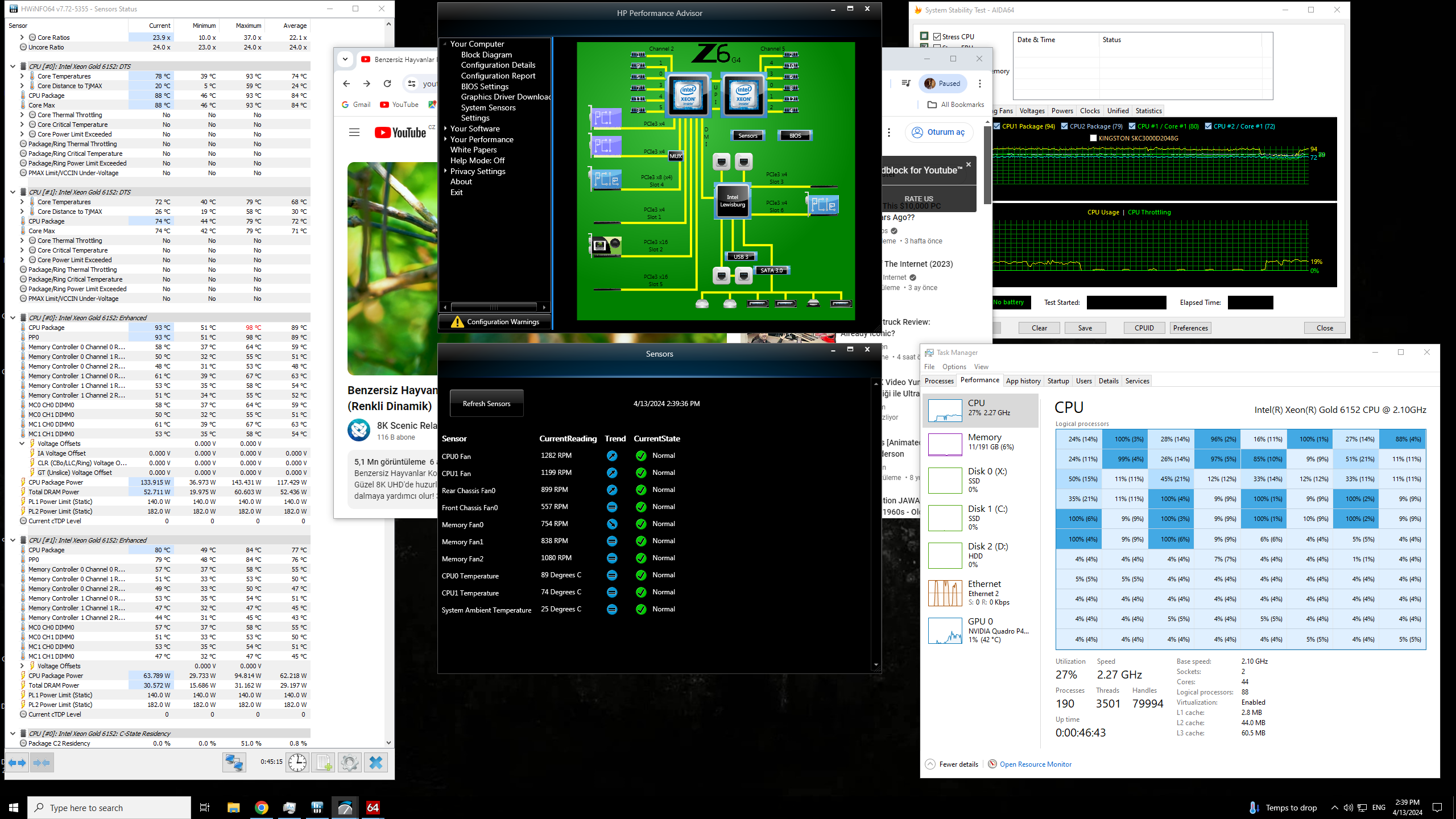Open YouTube hamburger guide menu
The image size is (1456, 819).
tap(354, 133)
